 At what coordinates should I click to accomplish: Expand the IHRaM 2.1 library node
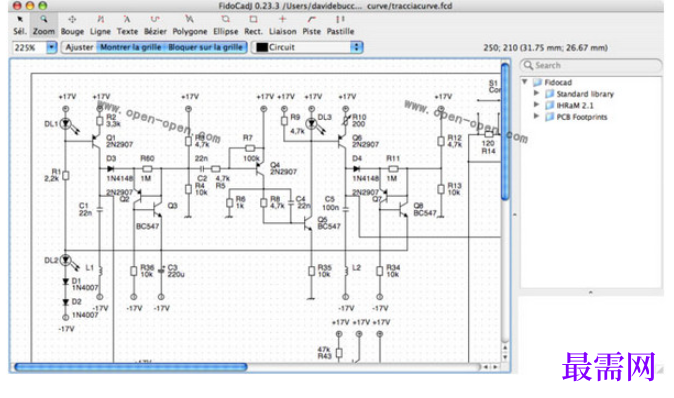coord(536,104)
